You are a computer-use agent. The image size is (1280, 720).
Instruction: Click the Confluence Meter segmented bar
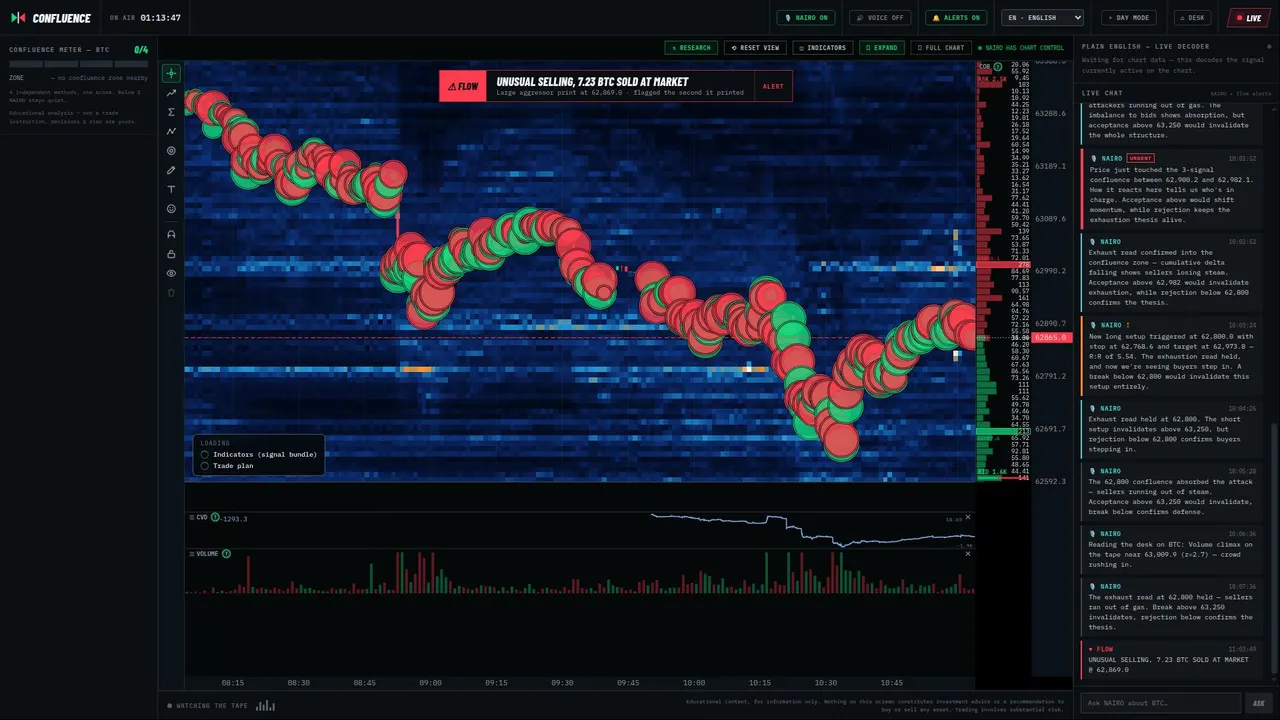click(x=79, y=63)
